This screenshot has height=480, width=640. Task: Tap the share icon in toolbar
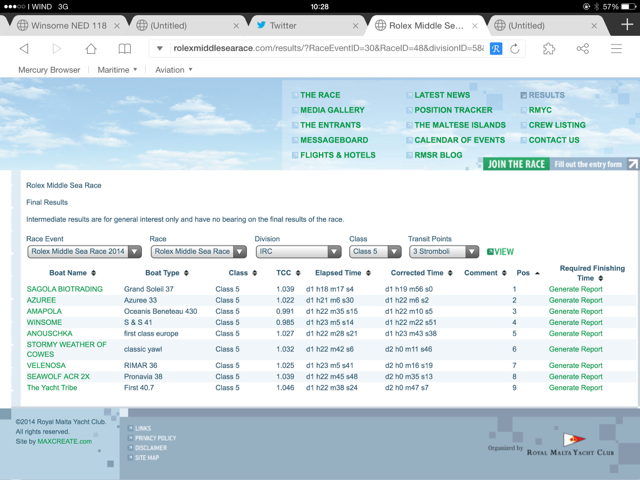click(x=582, y=49)
